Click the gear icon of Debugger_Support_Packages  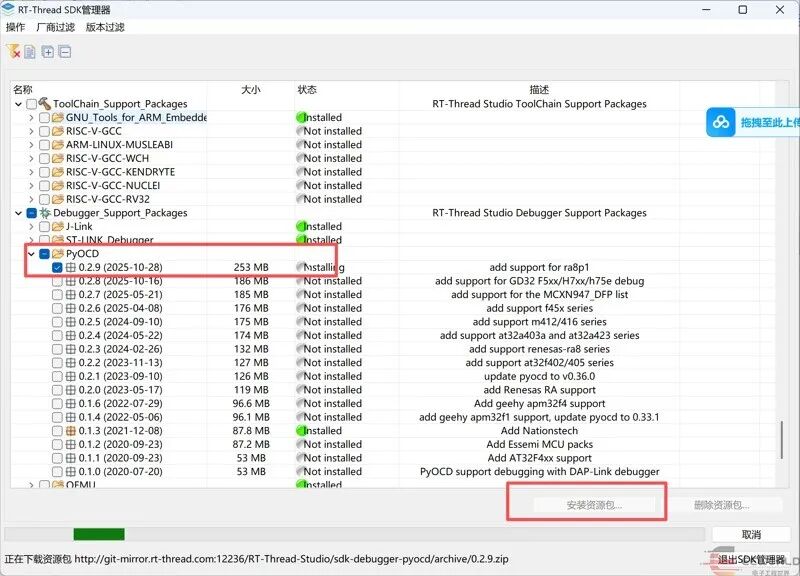pyautogui.click(x=45, y=213)
